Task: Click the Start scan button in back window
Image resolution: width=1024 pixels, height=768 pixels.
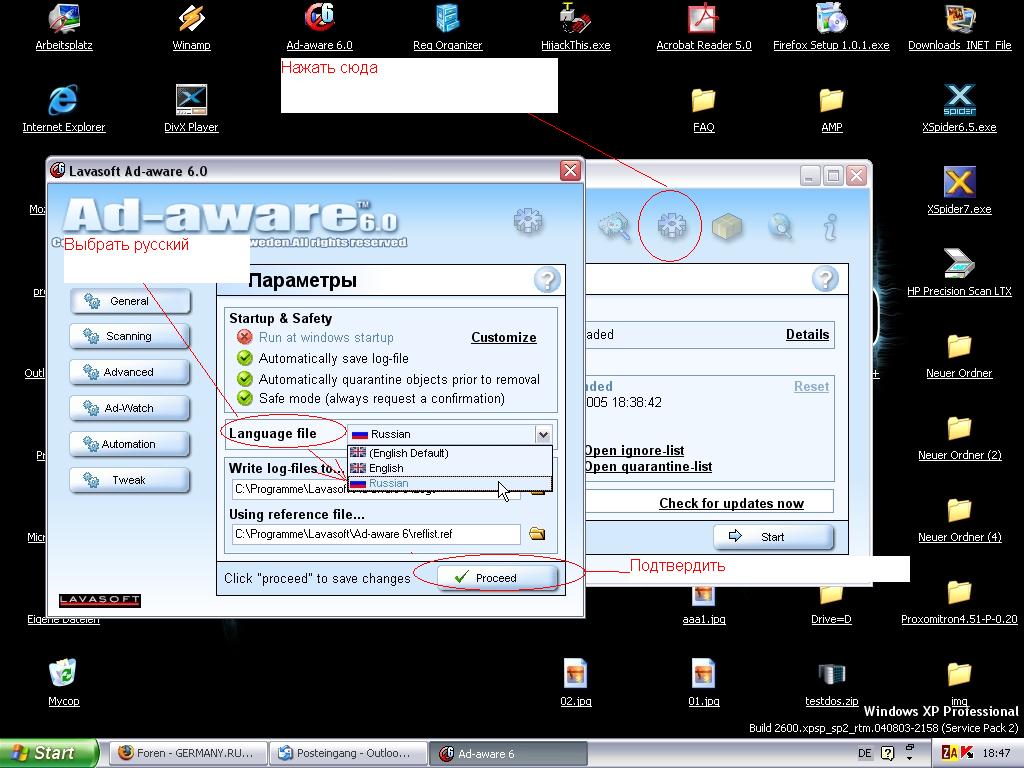Action: [x=773, y=537]
